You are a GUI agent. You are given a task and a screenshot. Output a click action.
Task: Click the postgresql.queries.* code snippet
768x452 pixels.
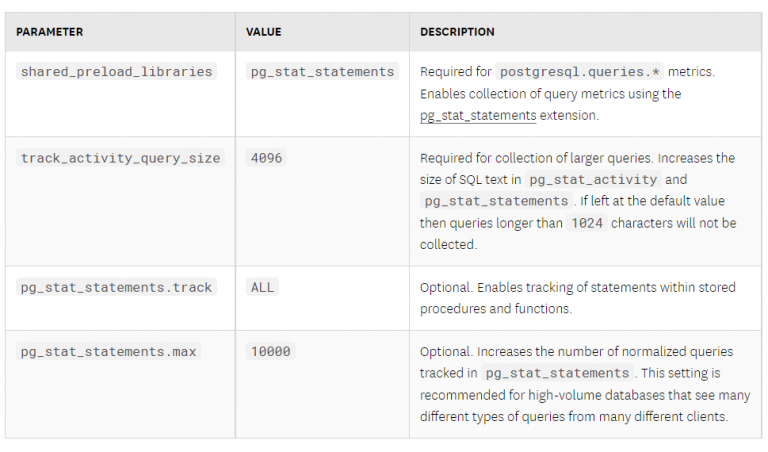click(578, 72)
